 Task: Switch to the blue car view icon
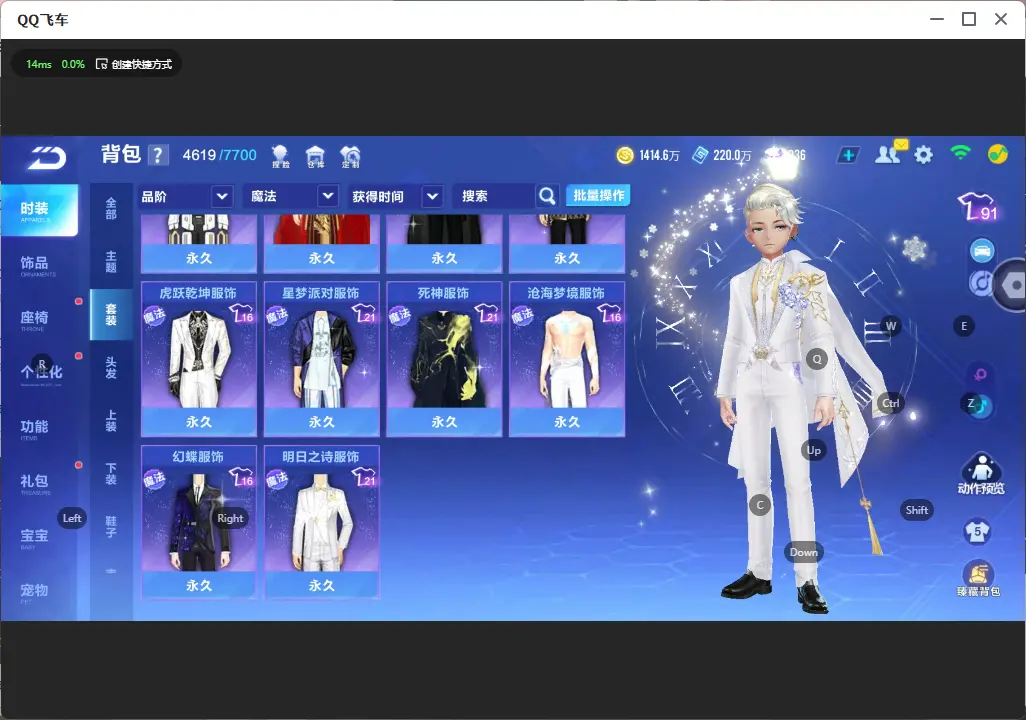pyautogui.click(x=982, y=250)
